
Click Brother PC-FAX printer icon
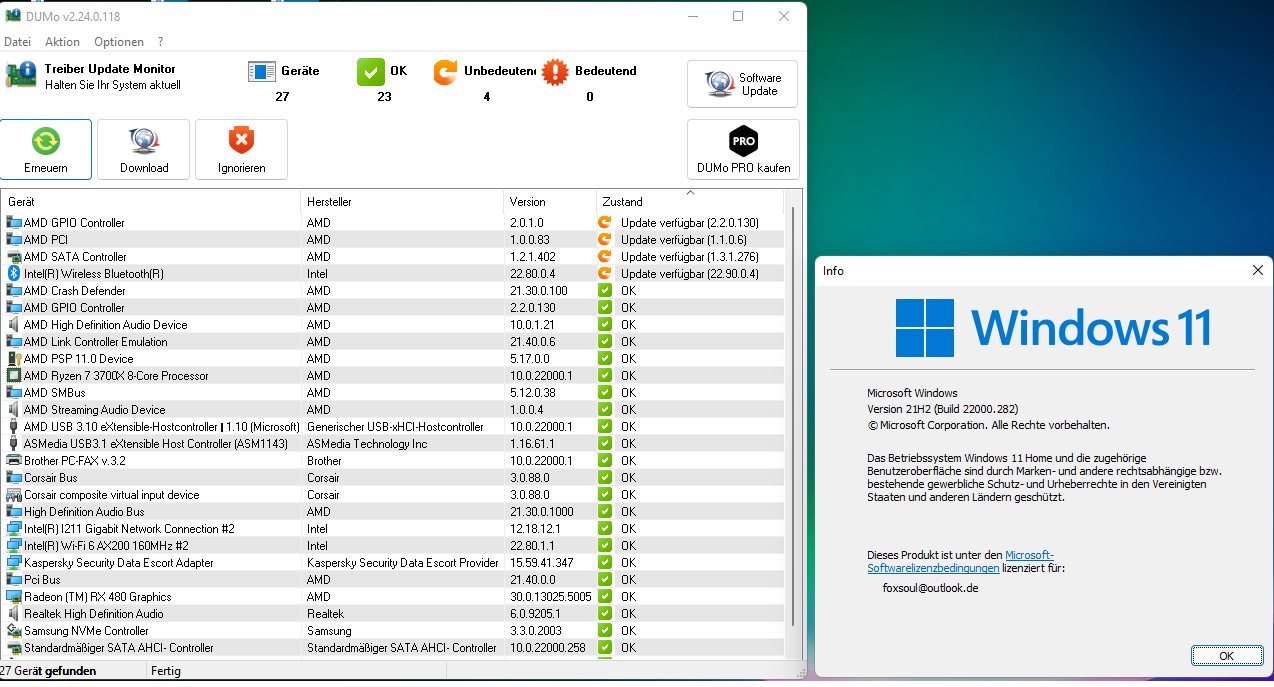pyautogui.click(x=14, y=461)
